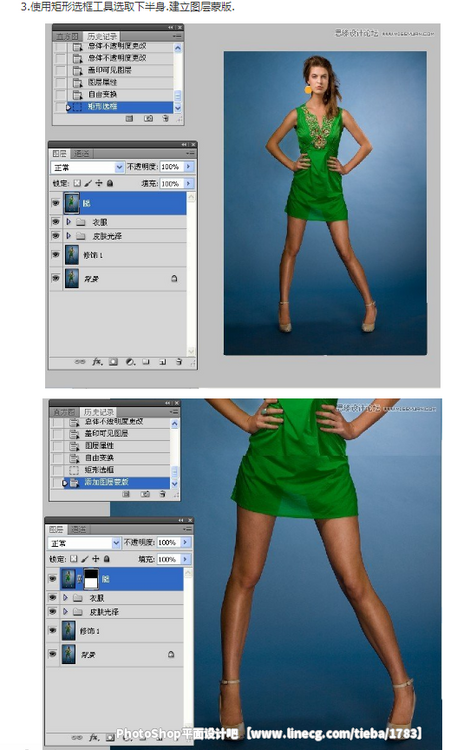The height and width of the screenshot is (750, 470).
Task: Open the opacity slider arrow in second image Layers panel
Action: click(186, 542)
